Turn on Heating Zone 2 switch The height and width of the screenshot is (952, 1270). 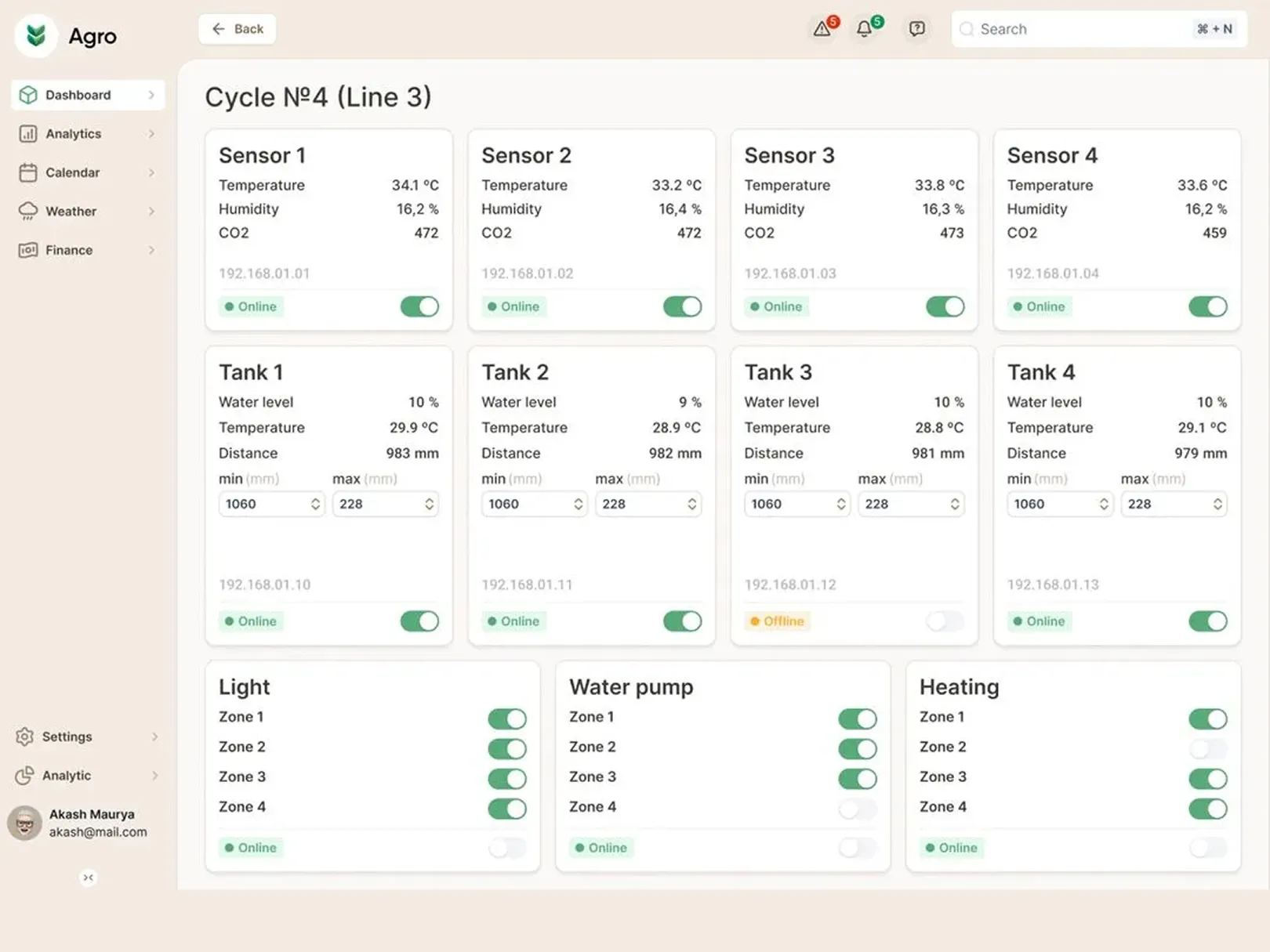click(1207, 749)
